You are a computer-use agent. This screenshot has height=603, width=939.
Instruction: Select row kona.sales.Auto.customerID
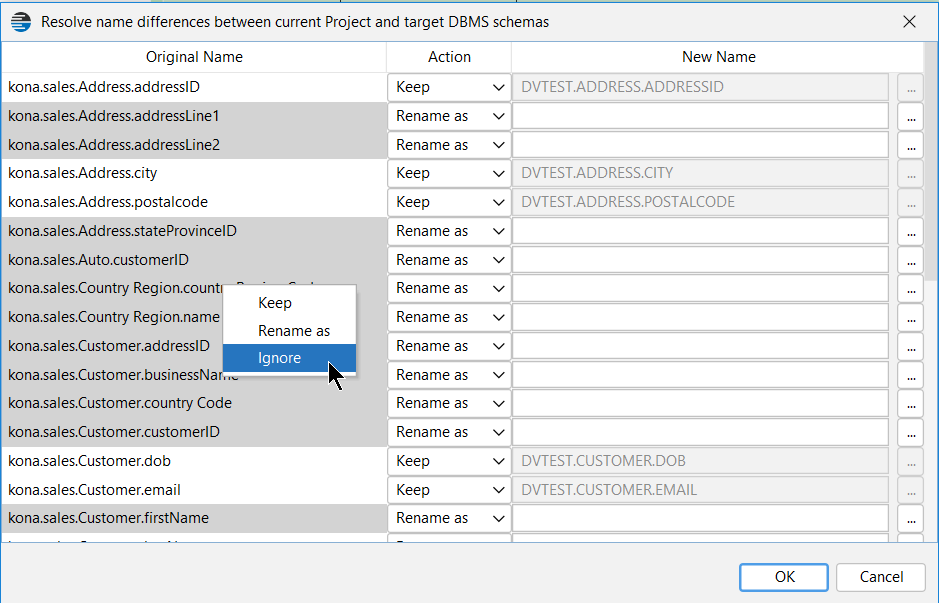(194, 260)
